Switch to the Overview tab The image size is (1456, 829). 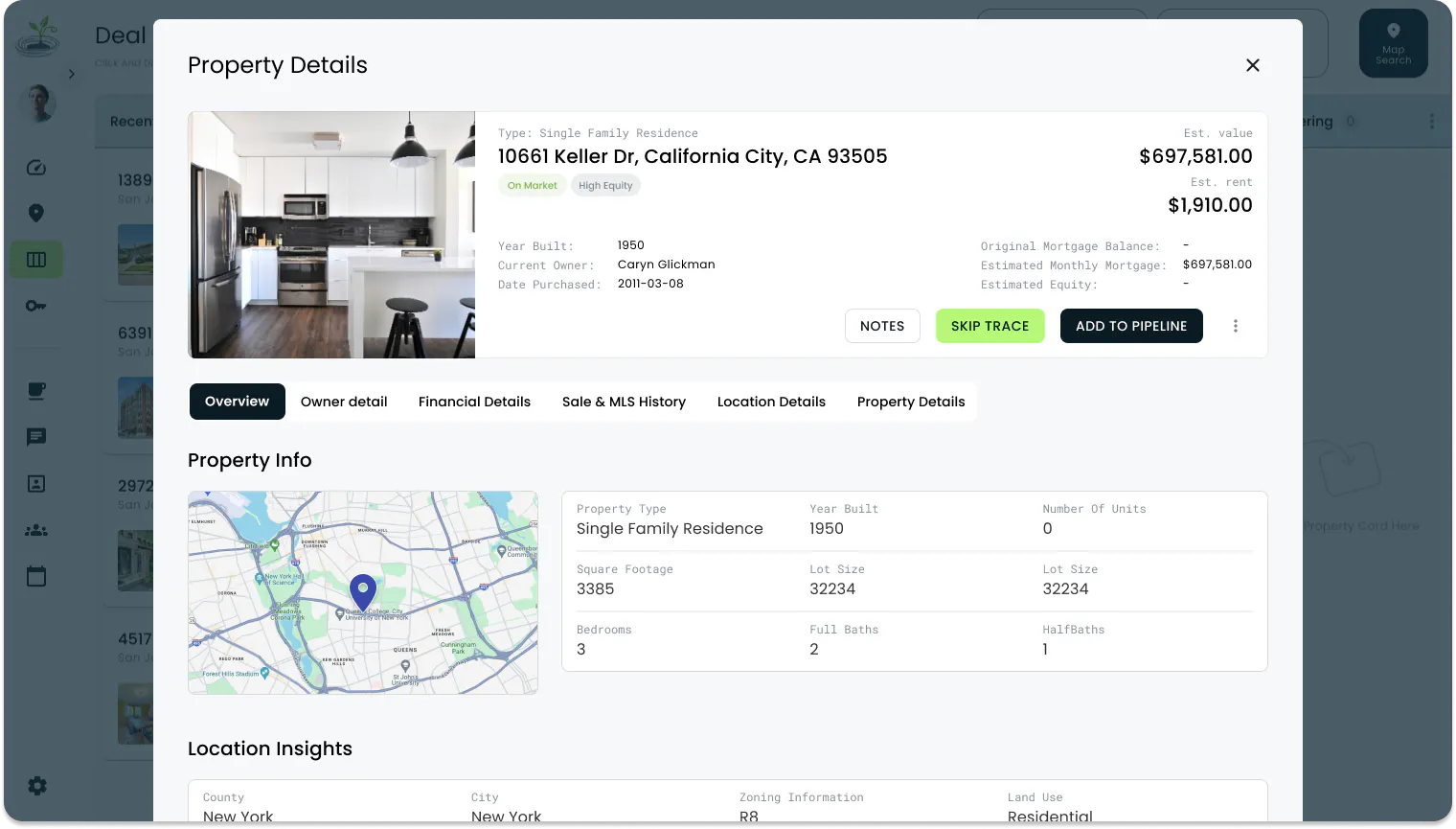pos(238,402)
